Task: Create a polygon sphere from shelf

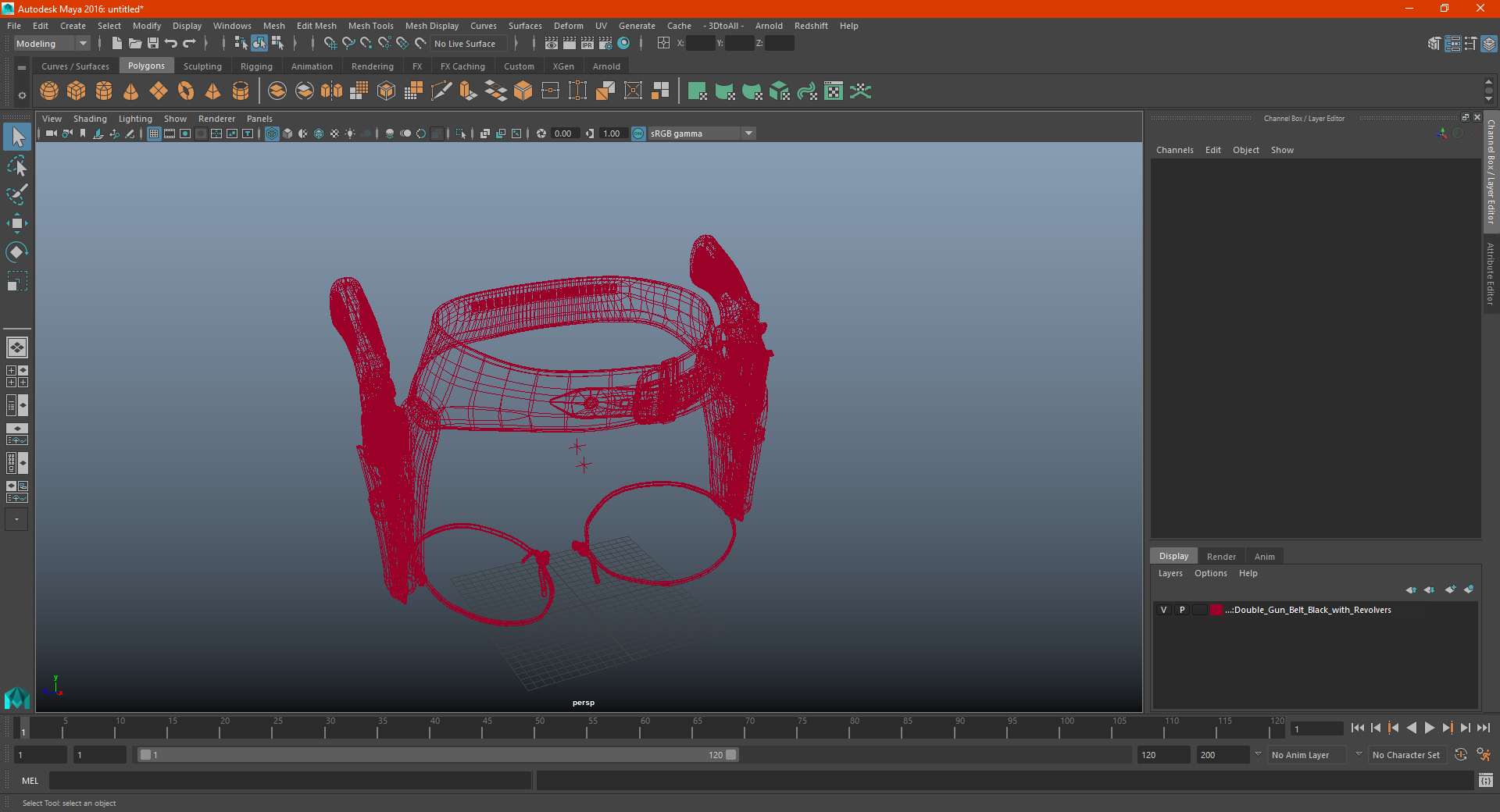Action: [49, 91]
